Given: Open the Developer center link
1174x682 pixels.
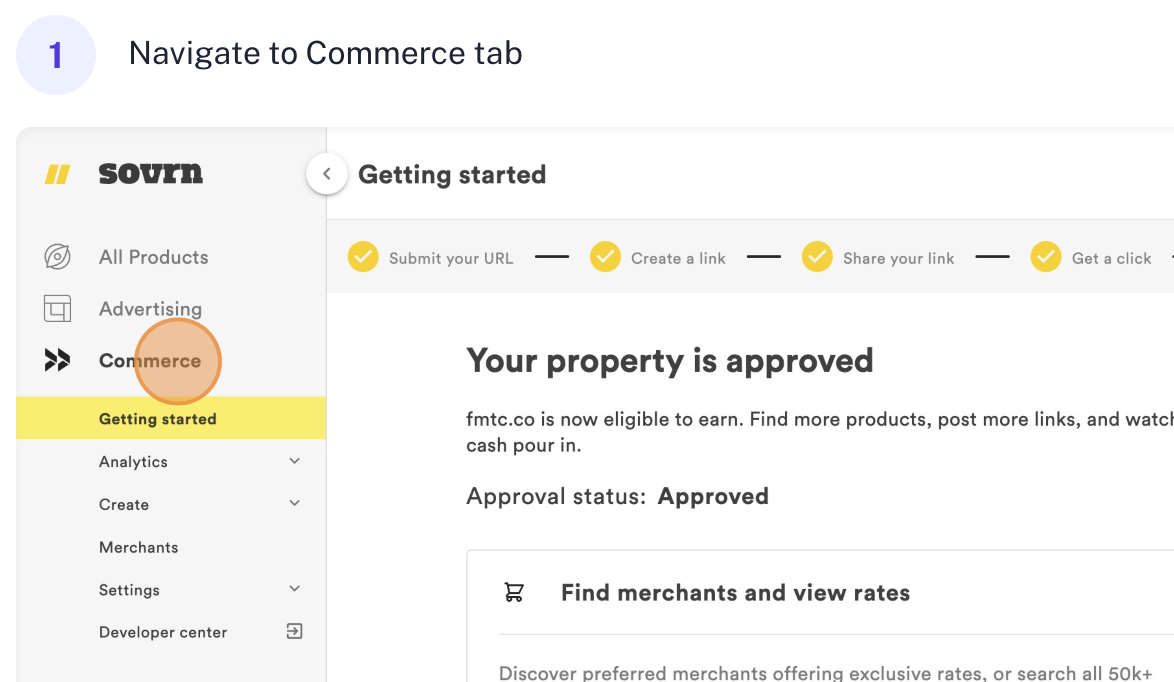Looking at the screenshot, I should 162,632.
